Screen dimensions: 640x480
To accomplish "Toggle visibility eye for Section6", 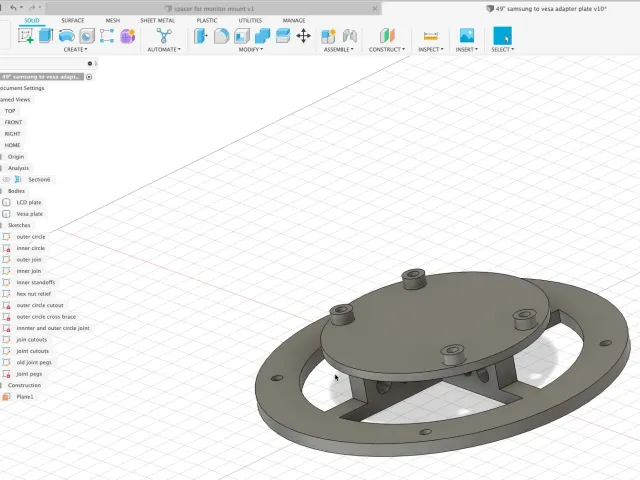I will pos(6,179).
